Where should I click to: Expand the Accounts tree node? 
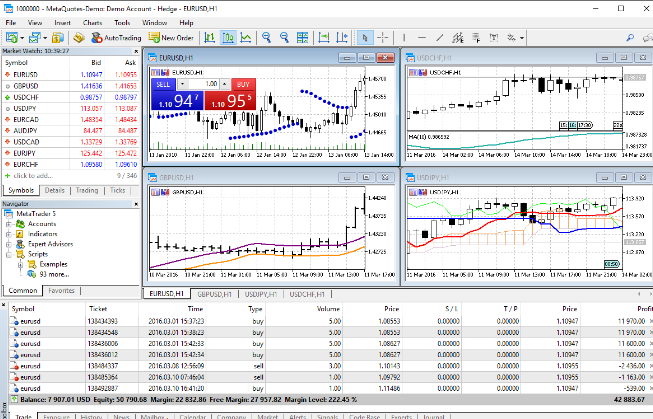(8, 223)
